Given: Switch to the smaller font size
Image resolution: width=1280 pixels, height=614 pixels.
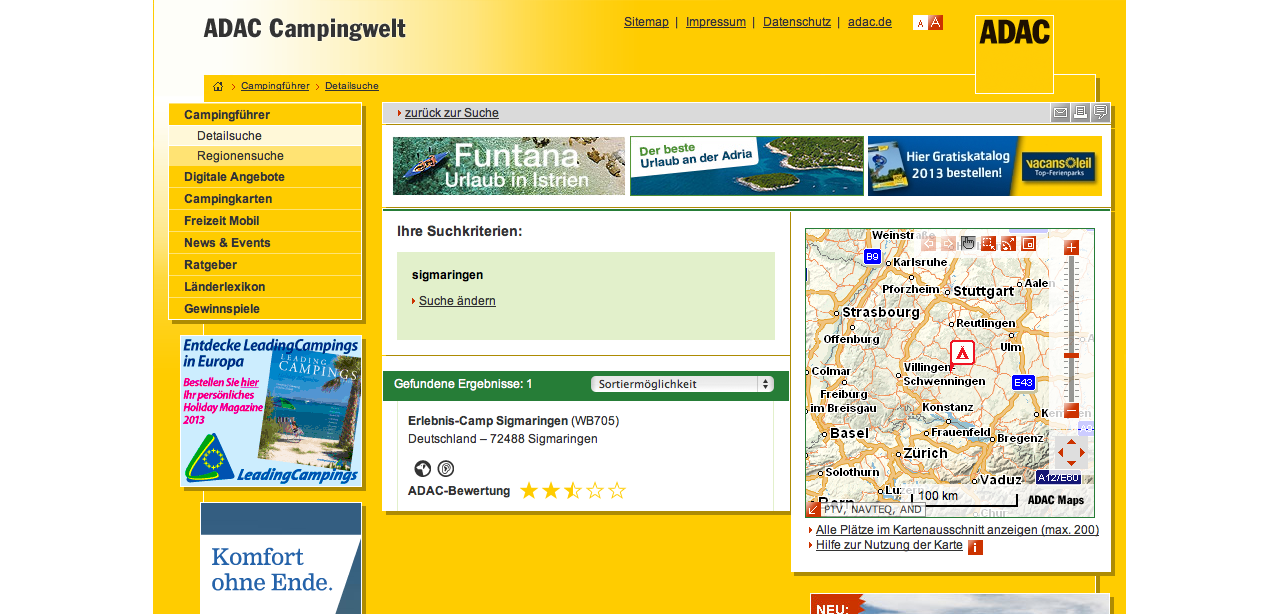Looking at the screenshot, I should pos(920,23).
